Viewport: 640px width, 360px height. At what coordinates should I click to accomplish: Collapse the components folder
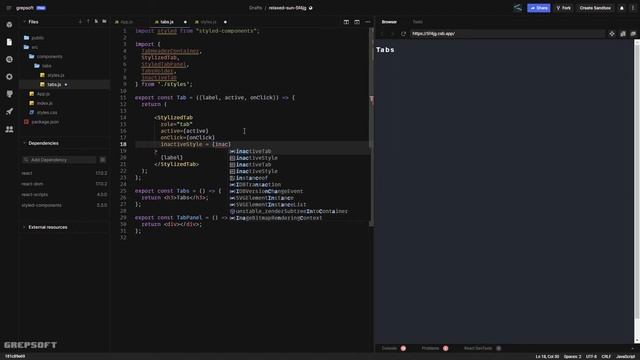click(x=46, y=56)
